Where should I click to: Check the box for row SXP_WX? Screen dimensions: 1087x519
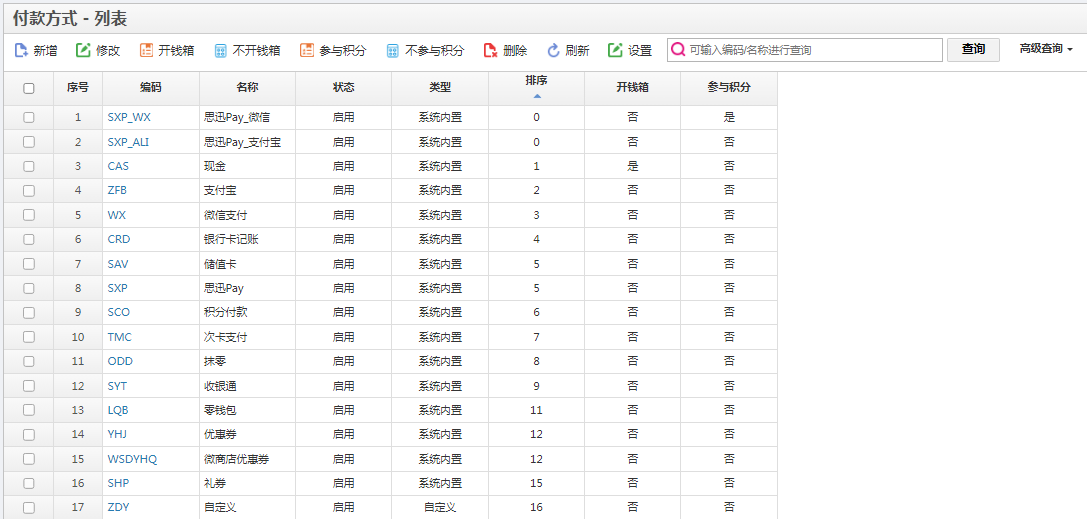[x=28, y=118]
